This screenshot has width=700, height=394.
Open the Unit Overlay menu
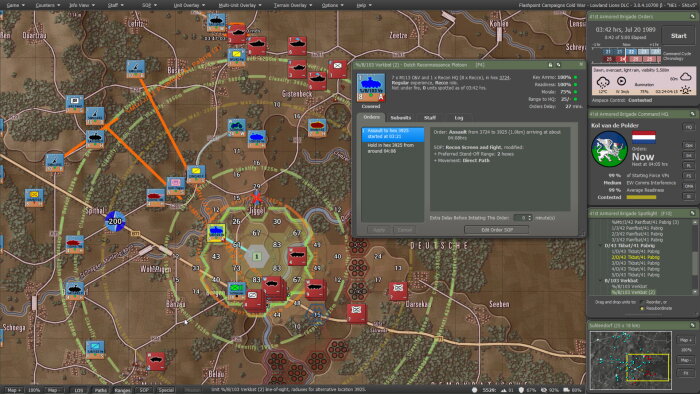click(x=189, y=5)
